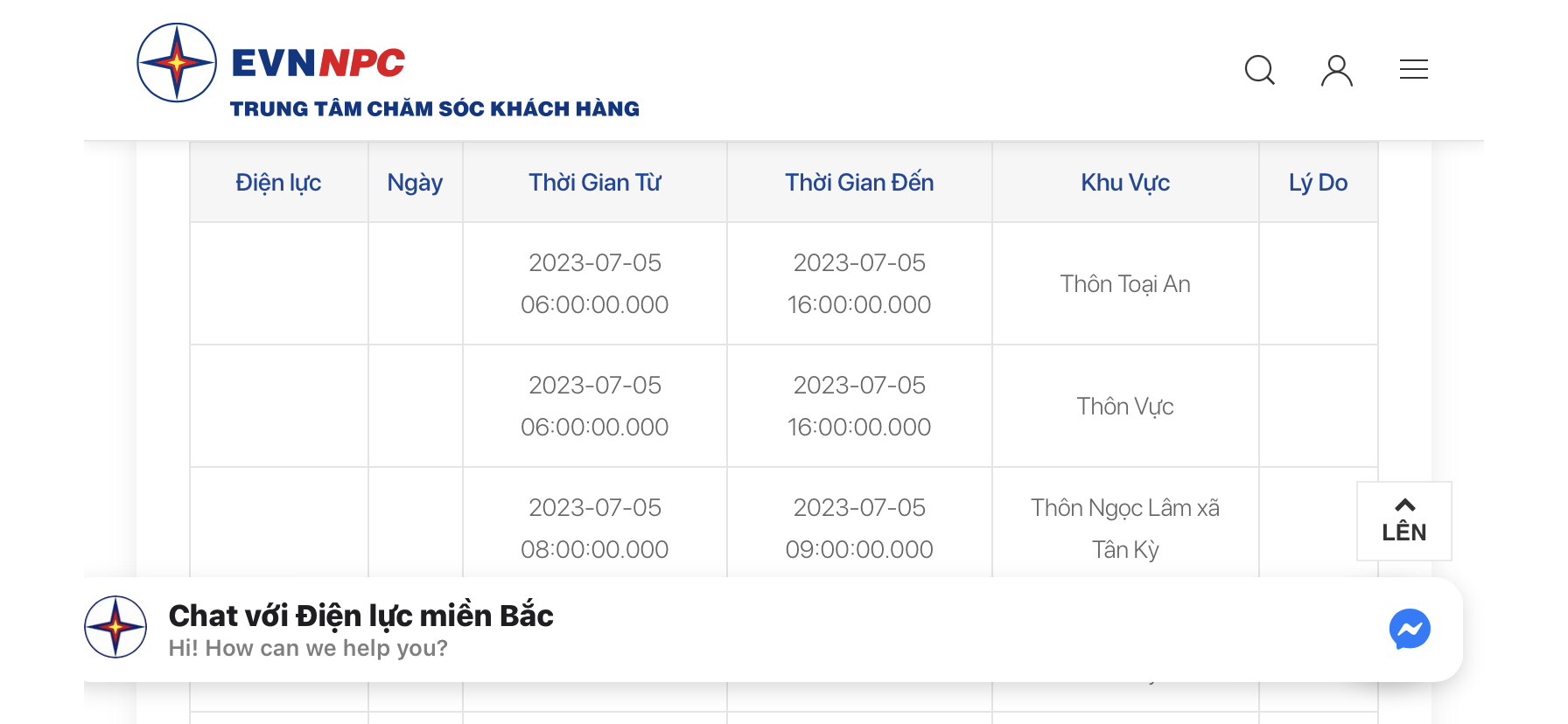The image size is (1568, 724).
Task: Select the Khu Vực column header
Action: pos(1125,183)
